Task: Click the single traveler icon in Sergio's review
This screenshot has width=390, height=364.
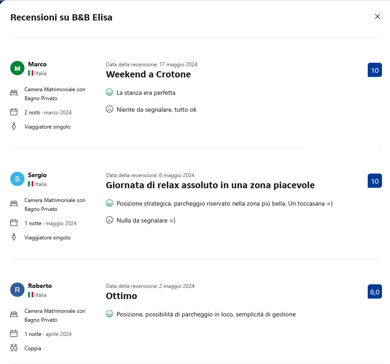Action: point(14,237)
